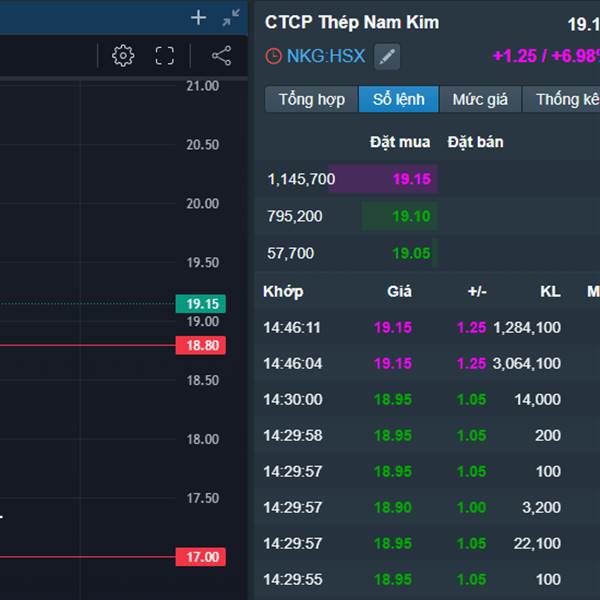This screenshot has height=600, width=600.
Task: Select the trade row at 14:30:00
Action: point(427,399)
